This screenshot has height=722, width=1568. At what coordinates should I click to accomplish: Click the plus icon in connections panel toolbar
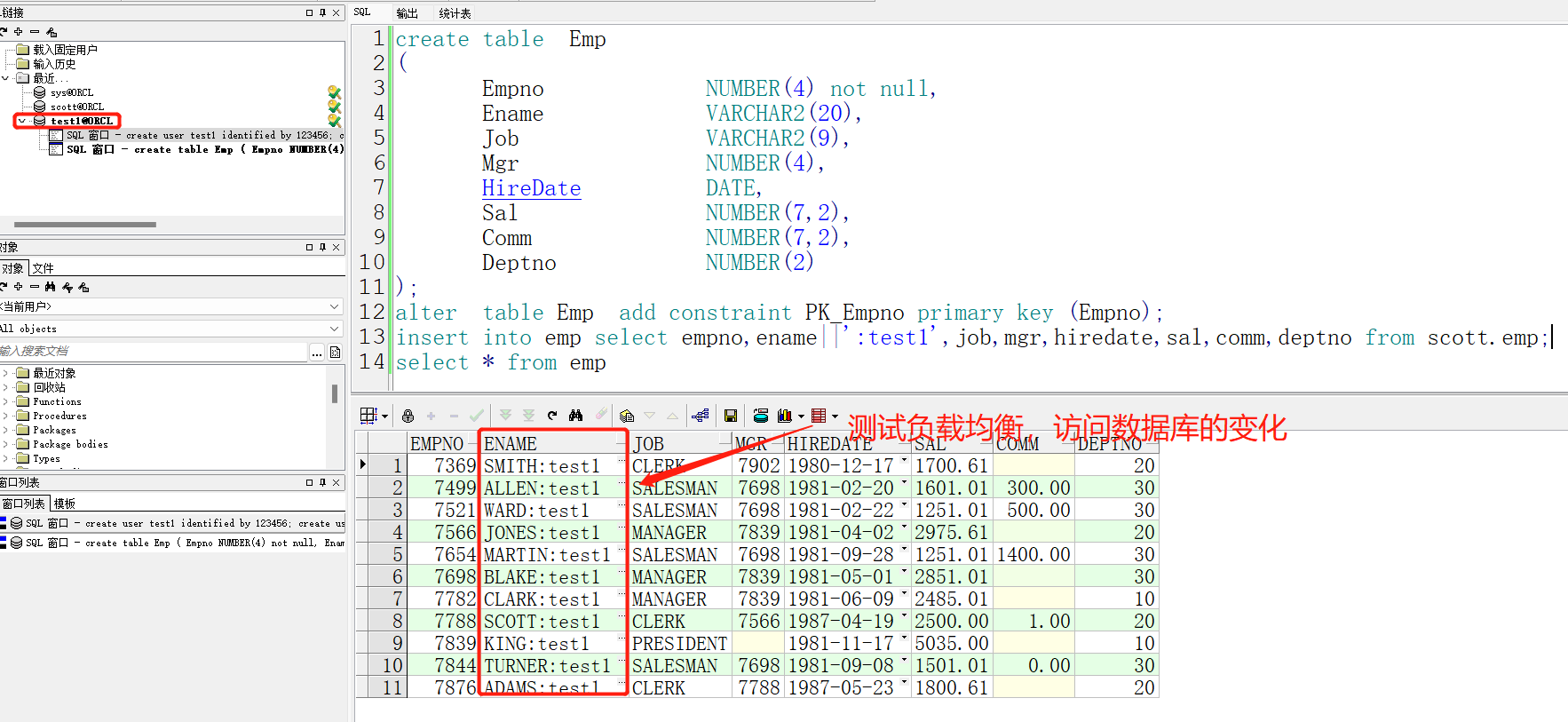[x=18, y=31]
